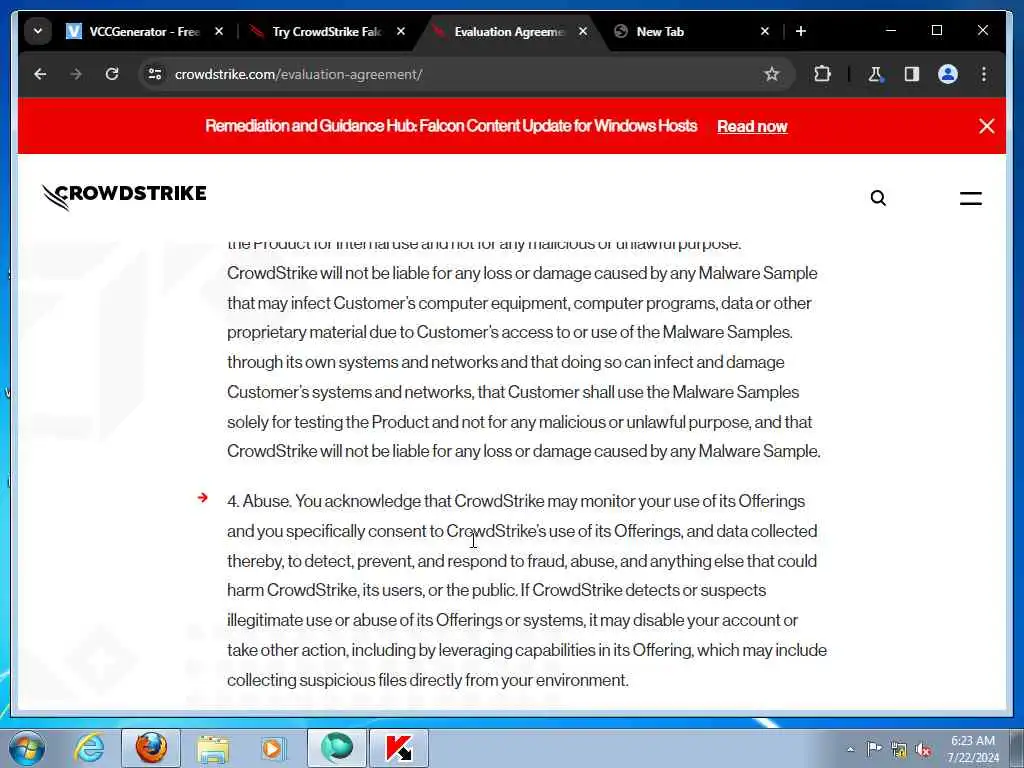Follow the Read now link in banner
This screenshot has height=768, width=1024.
752,127
